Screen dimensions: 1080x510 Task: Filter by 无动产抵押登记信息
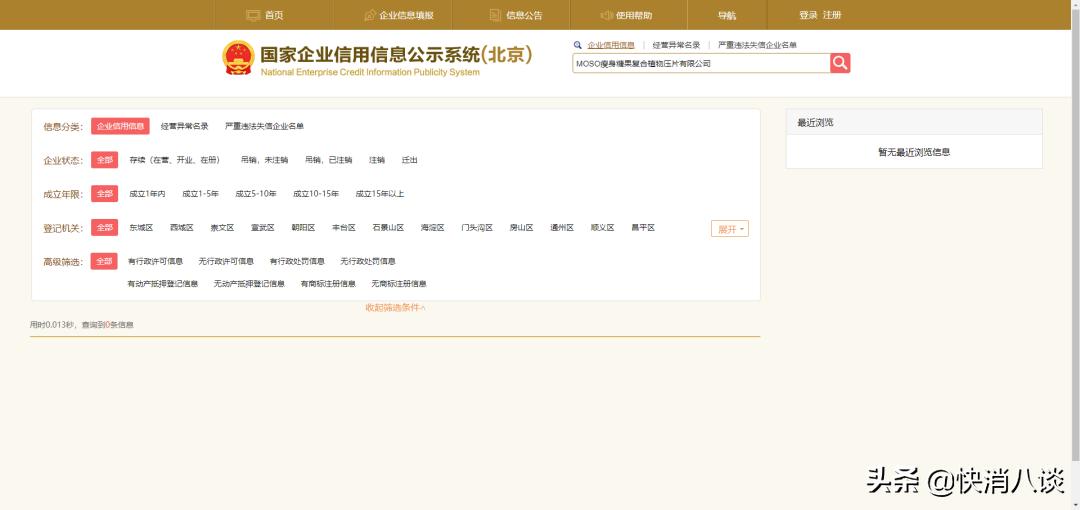249,283
